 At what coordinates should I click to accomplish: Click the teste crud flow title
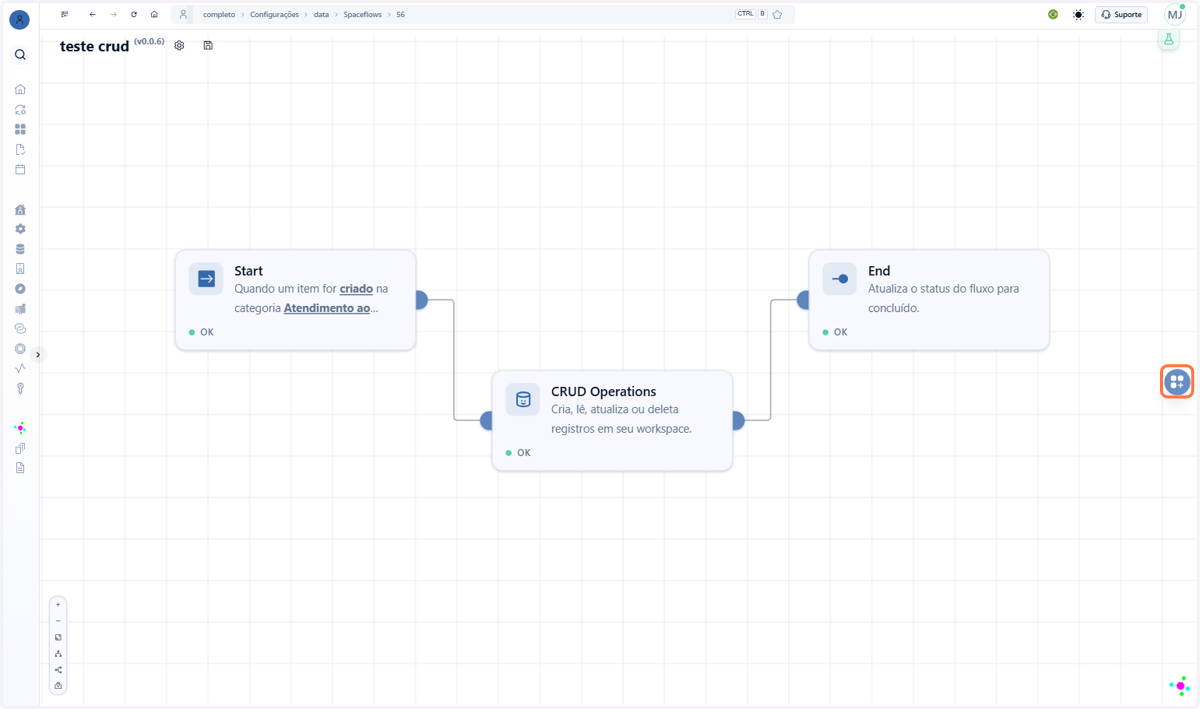pyautogui.click(x=94, y=47)
